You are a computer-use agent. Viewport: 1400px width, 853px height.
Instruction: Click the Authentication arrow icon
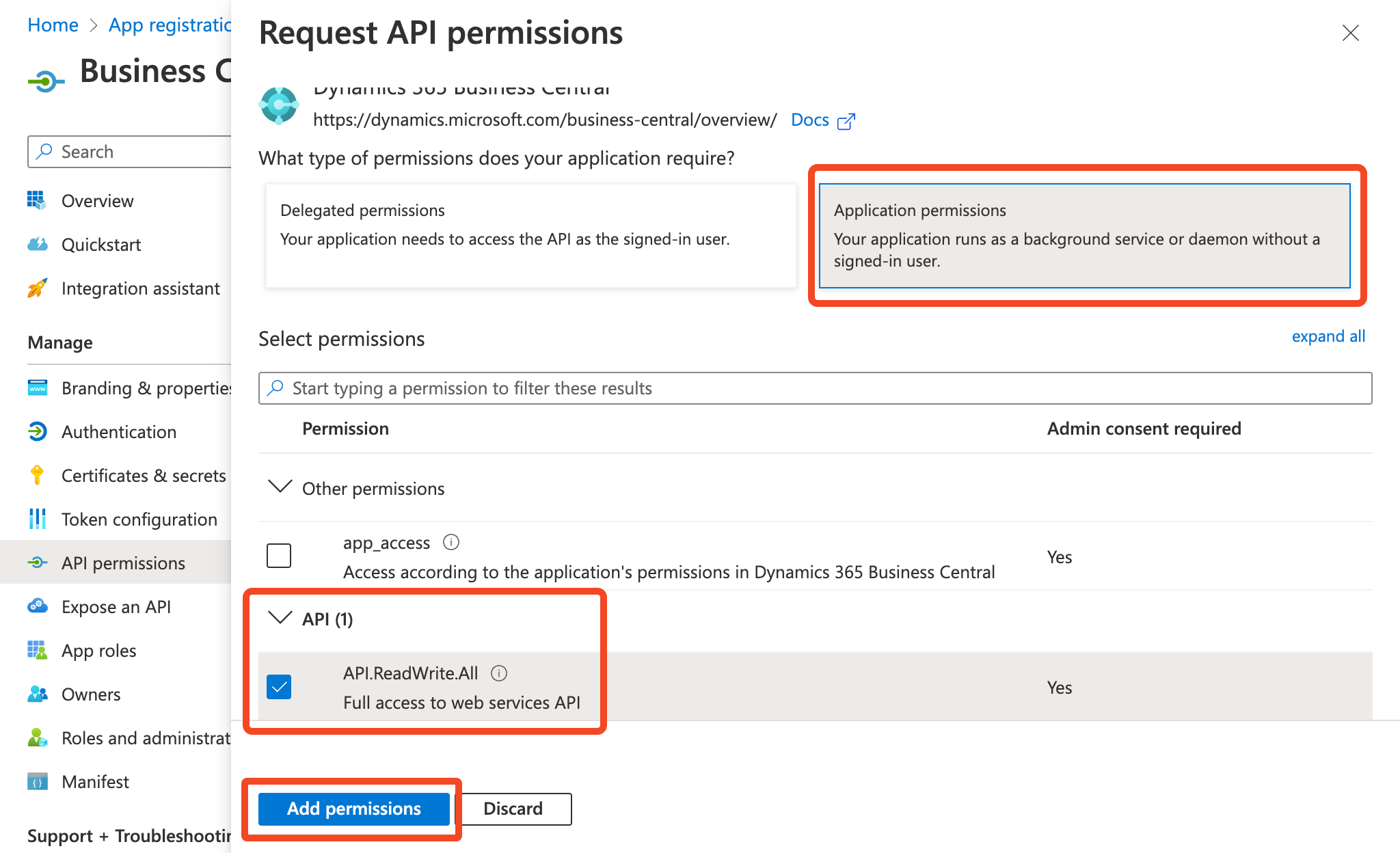(x=37, y=431)
